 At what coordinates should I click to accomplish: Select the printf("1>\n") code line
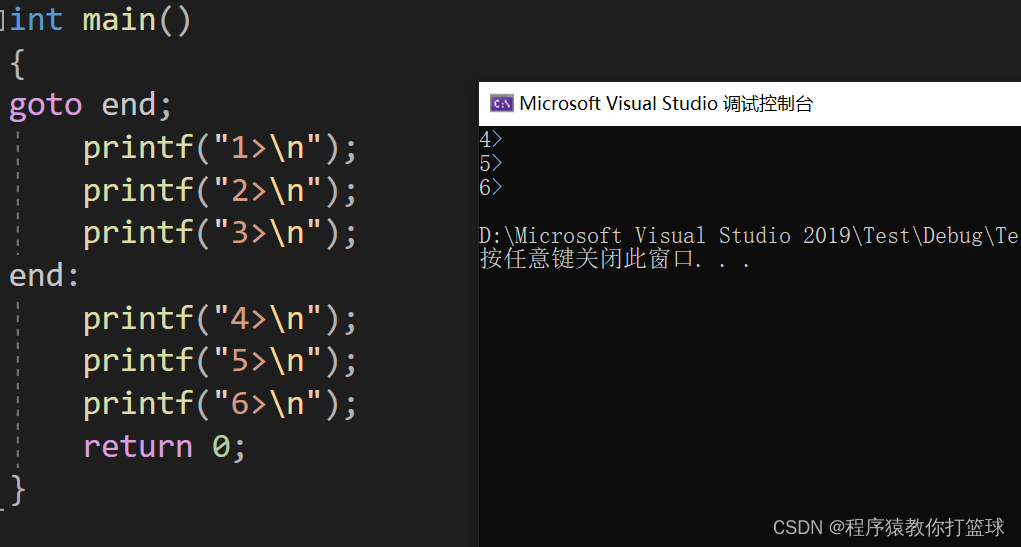coord(219,148)
